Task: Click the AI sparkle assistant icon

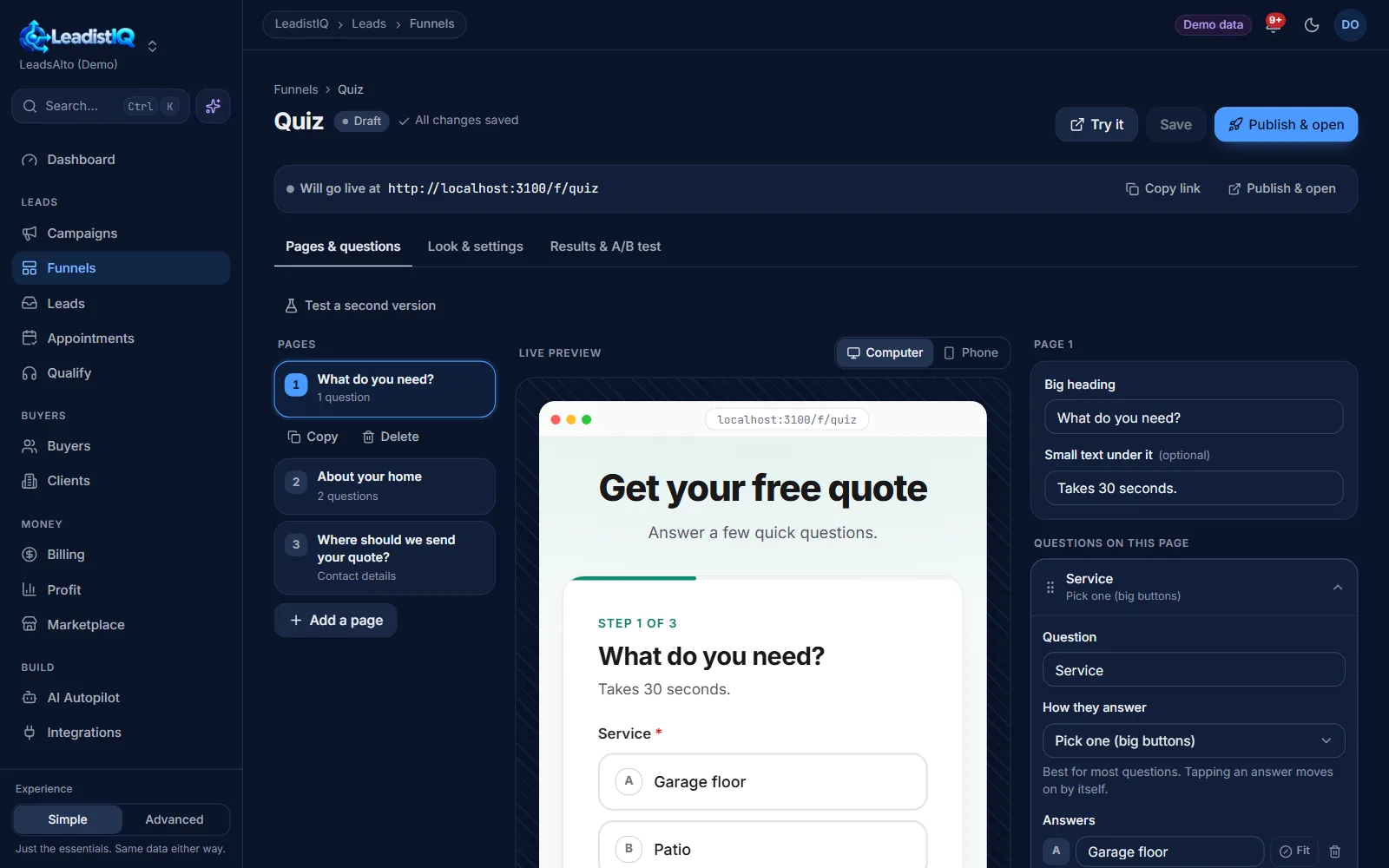Action: 213,106
